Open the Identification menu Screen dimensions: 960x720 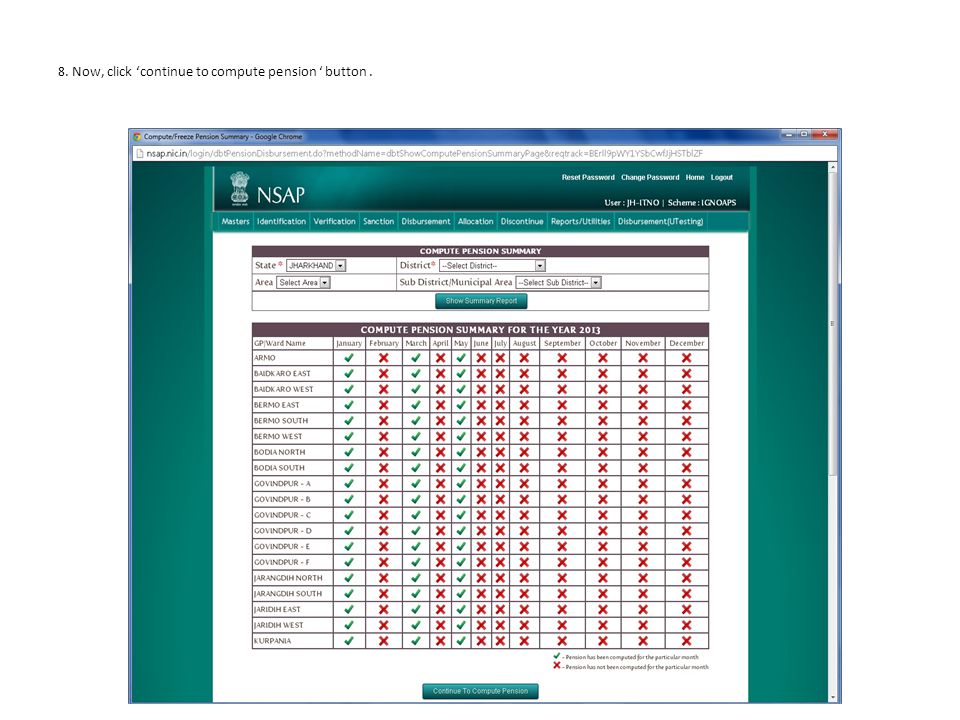pyautogui.click(x=282, y=222)
